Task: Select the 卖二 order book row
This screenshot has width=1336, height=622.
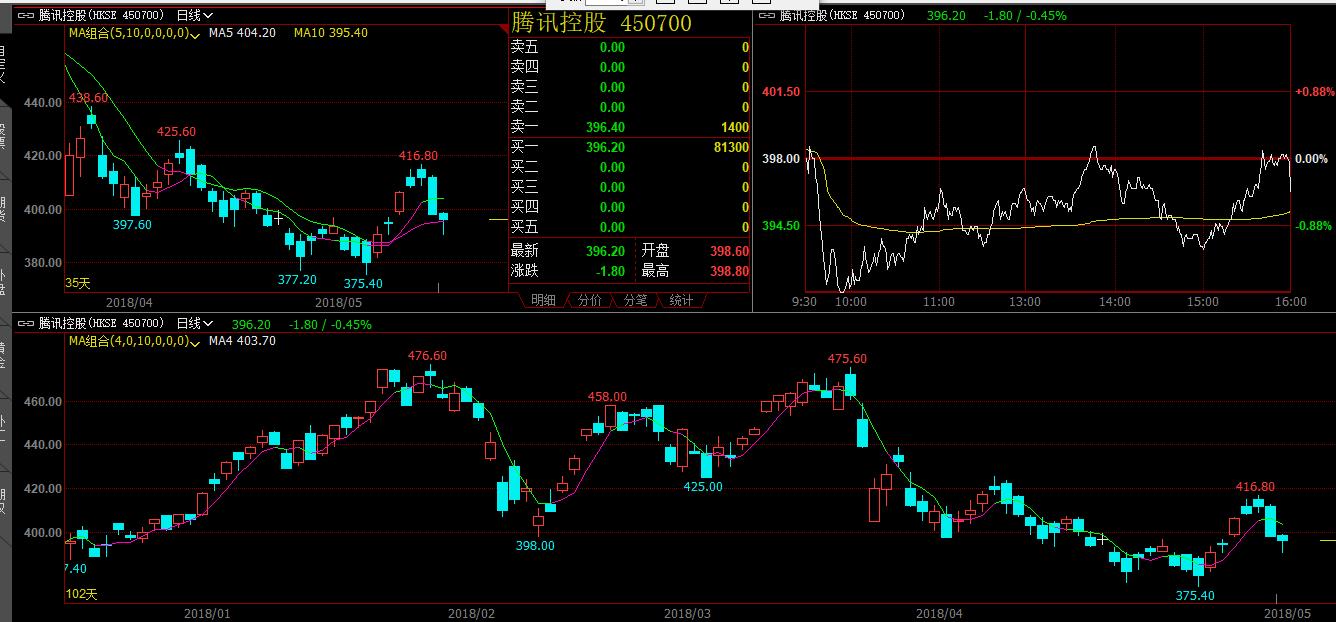Action: pos(630,107)
